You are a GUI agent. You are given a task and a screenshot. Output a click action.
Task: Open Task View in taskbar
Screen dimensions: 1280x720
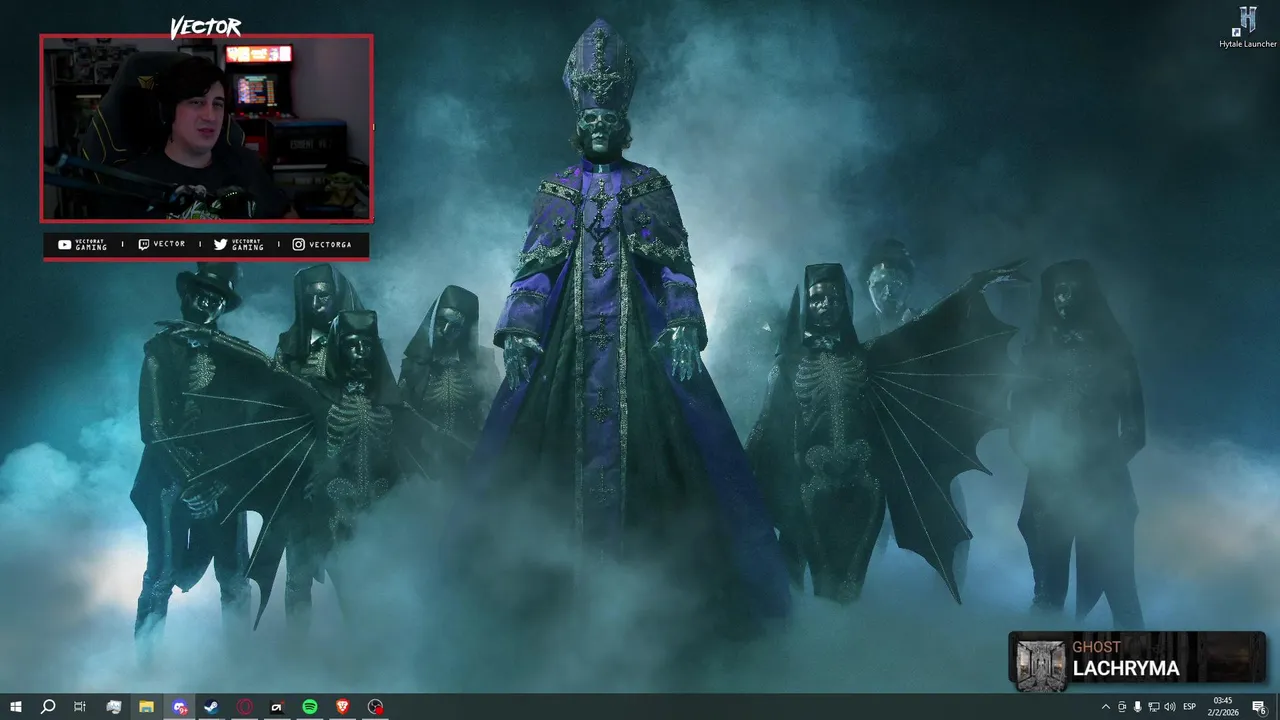pos(80,707)
